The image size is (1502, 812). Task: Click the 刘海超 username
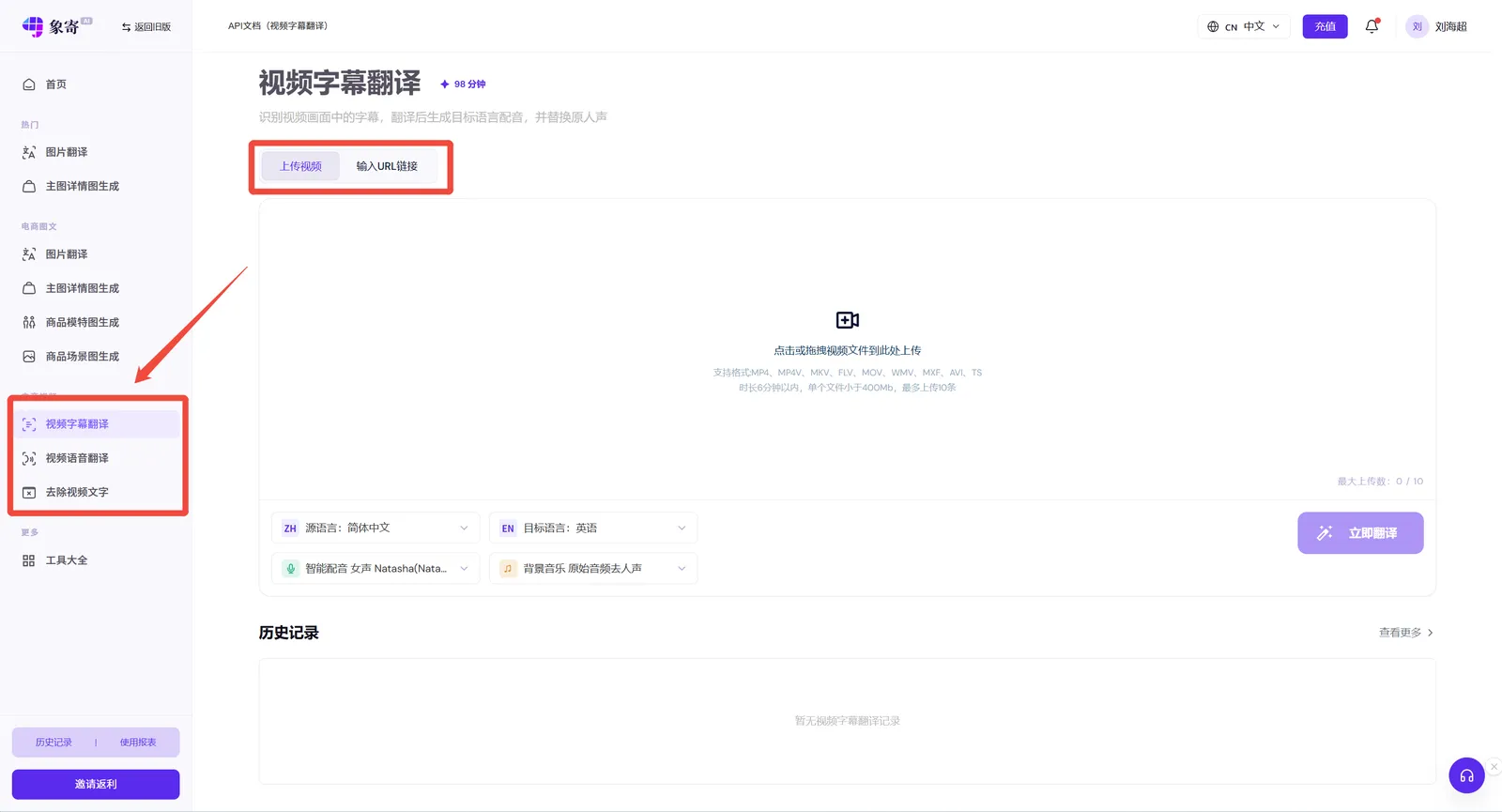tap(1450, 26)
